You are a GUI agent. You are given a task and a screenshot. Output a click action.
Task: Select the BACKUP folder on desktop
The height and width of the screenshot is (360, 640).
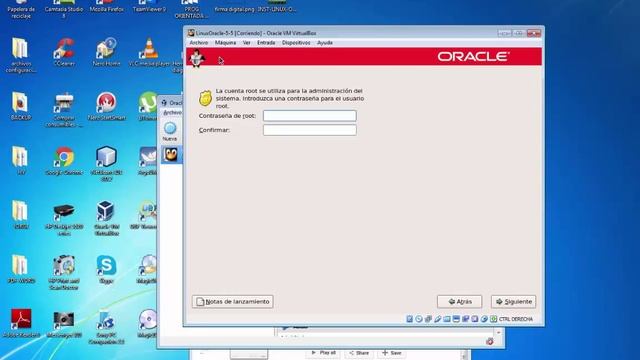point(20,106)
